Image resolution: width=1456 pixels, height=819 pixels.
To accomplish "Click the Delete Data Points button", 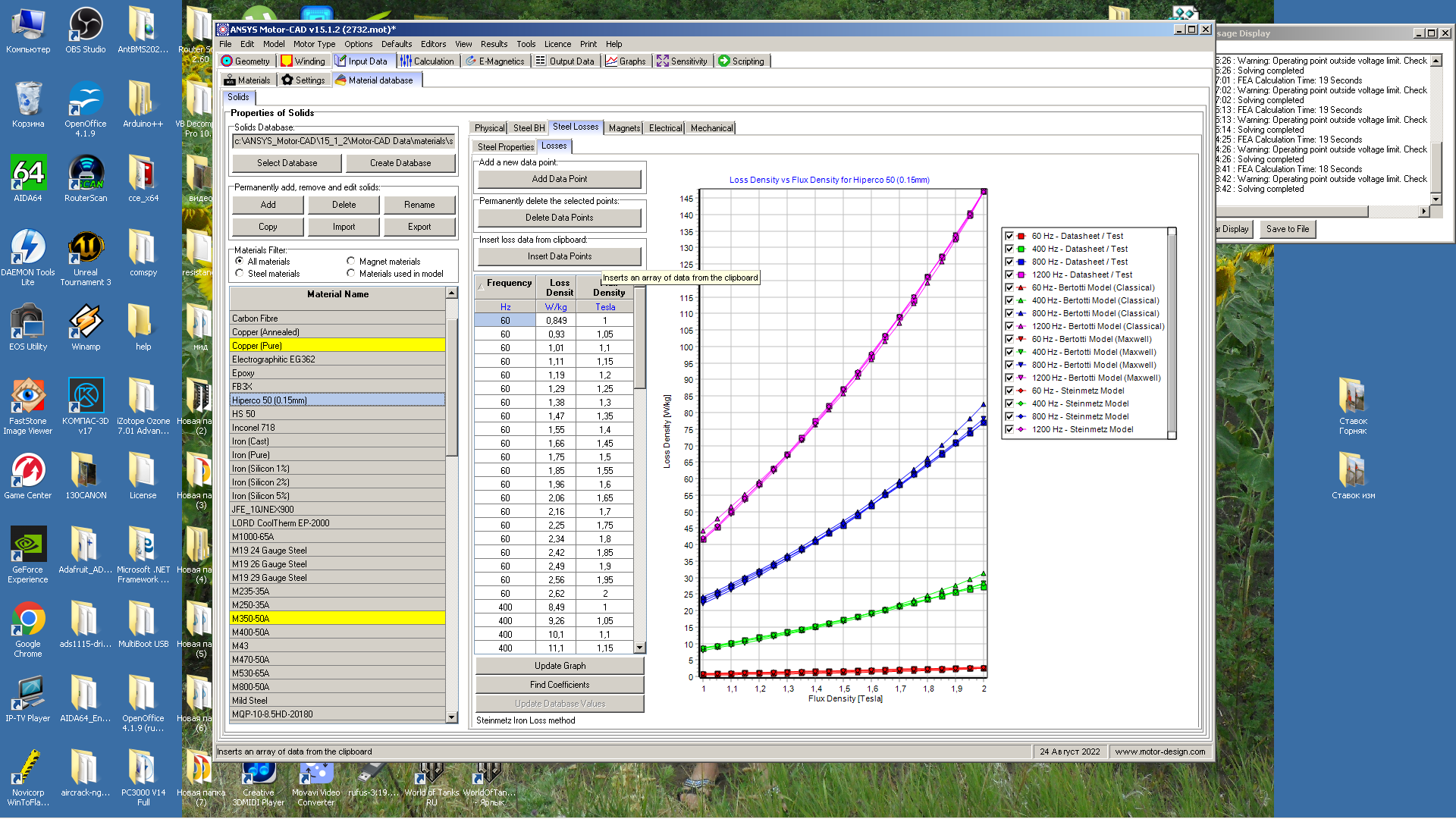I will pos(560,218).
